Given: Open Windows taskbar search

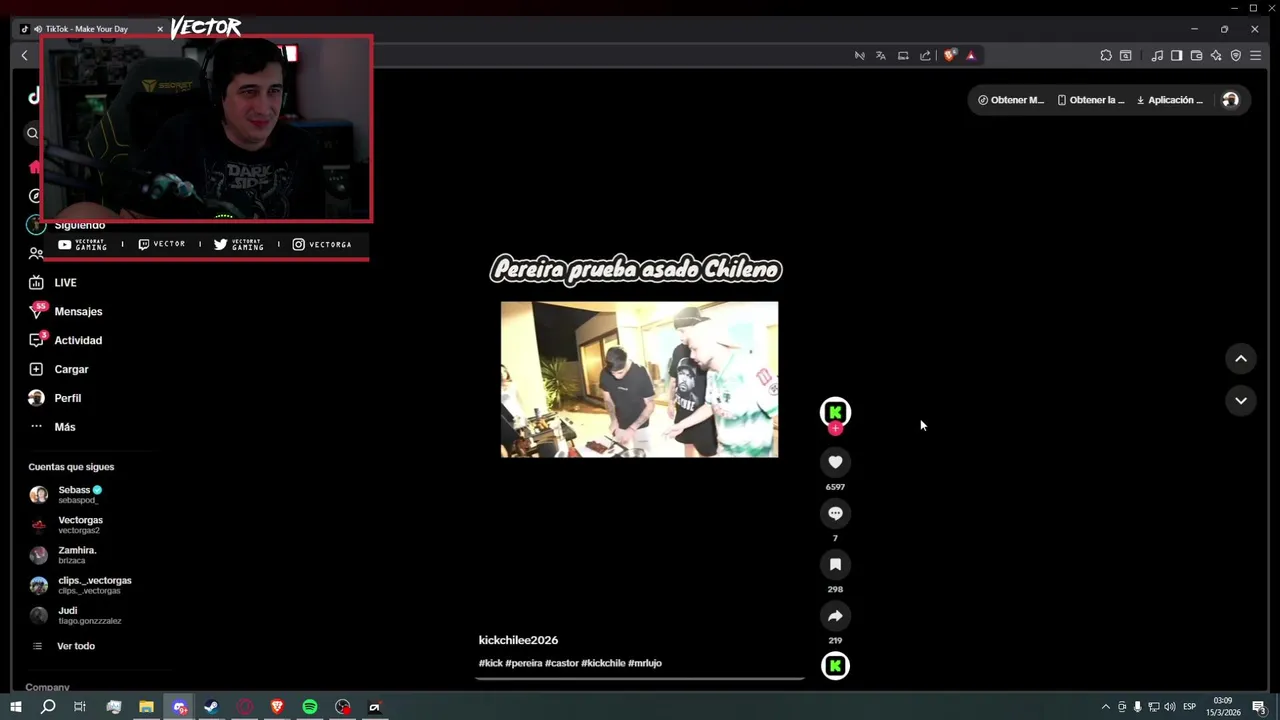Looking at the screenshot, I should click(x=48, y=707).
